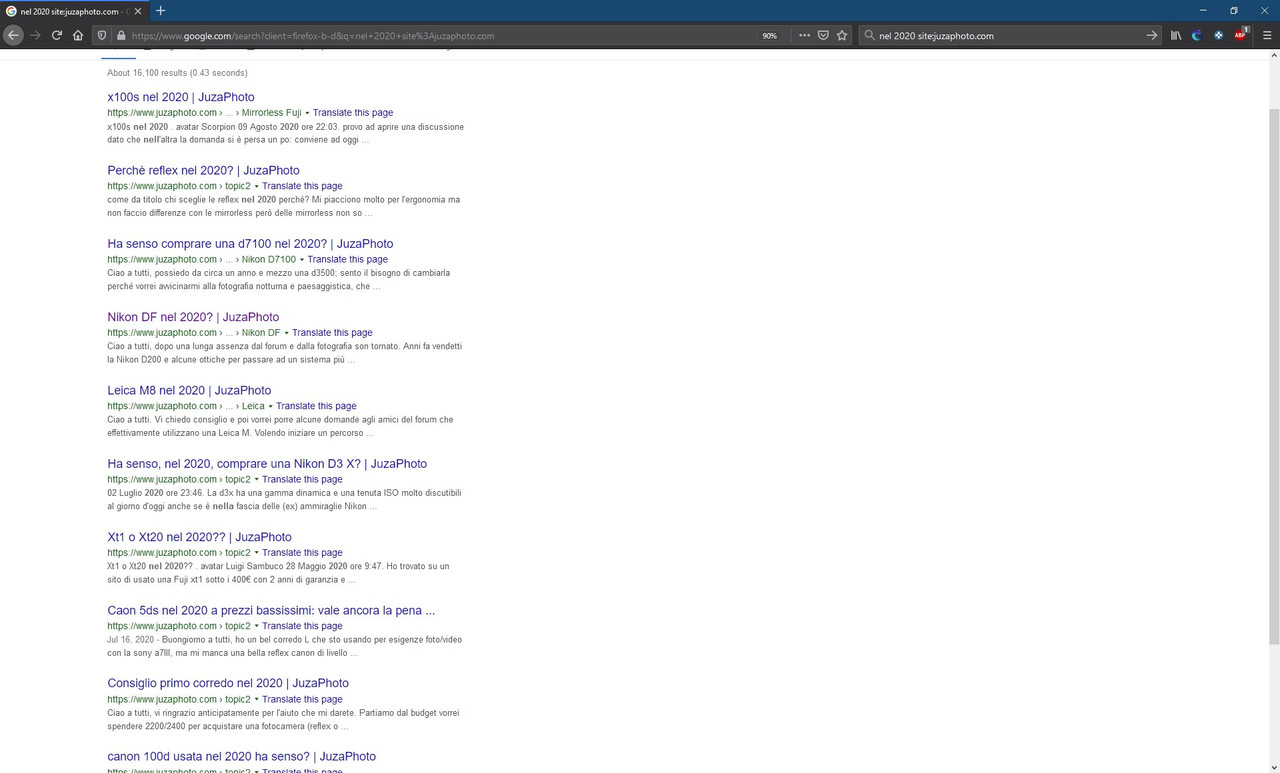This screenshot has height=773, width=1280.
Task: Open 'Ha senso comprare una d7100' result
Action: point(250,243)
